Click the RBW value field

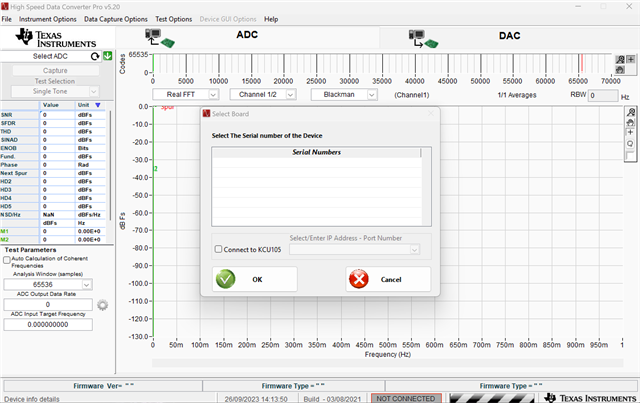[604, 96]
